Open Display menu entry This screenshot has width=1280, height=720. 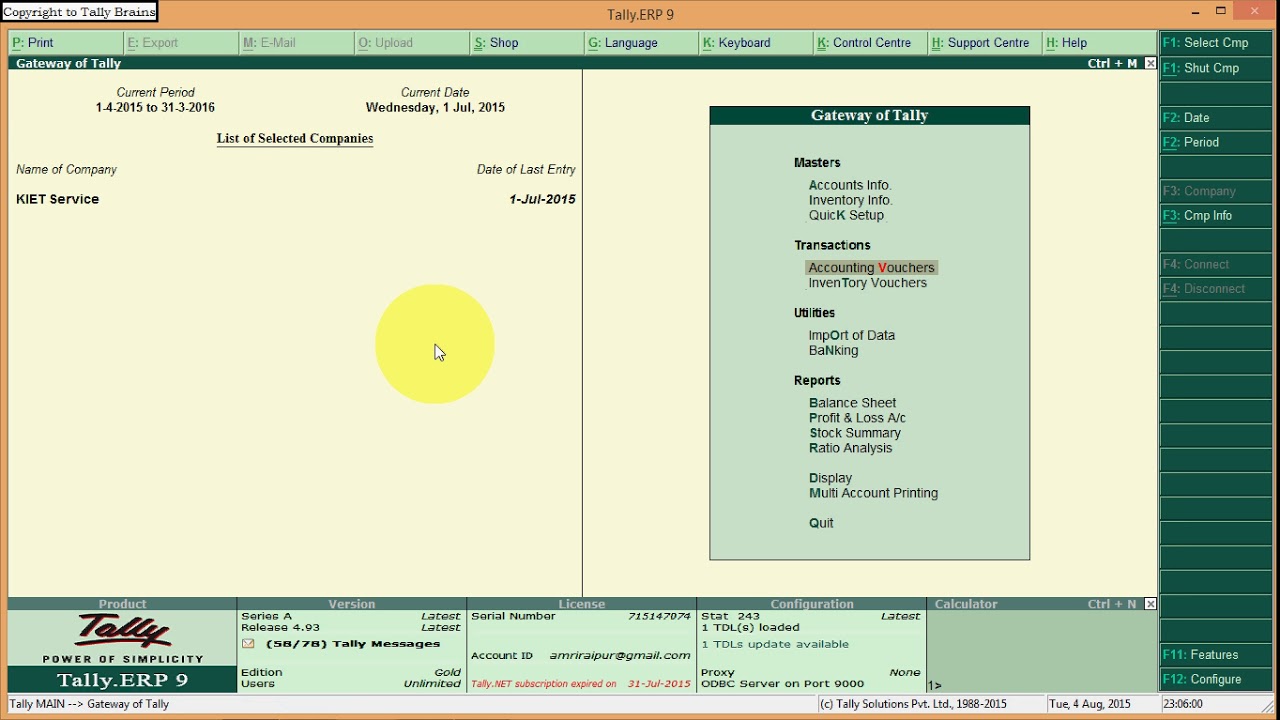pos(830,478)
